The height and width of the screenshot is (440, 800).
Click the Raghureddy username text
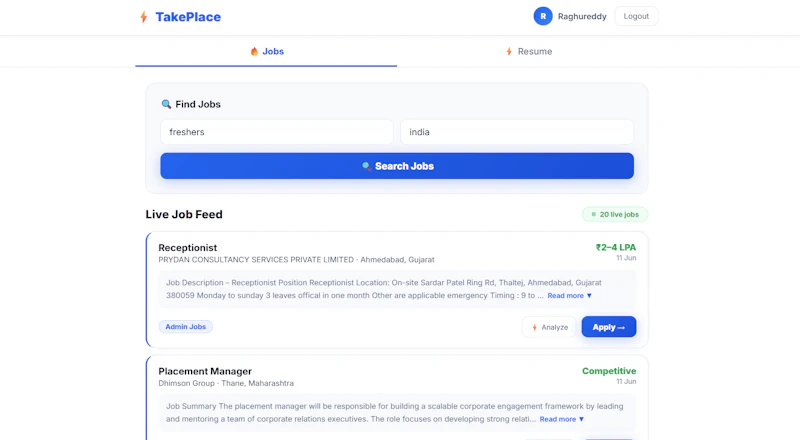click(582, 16)
